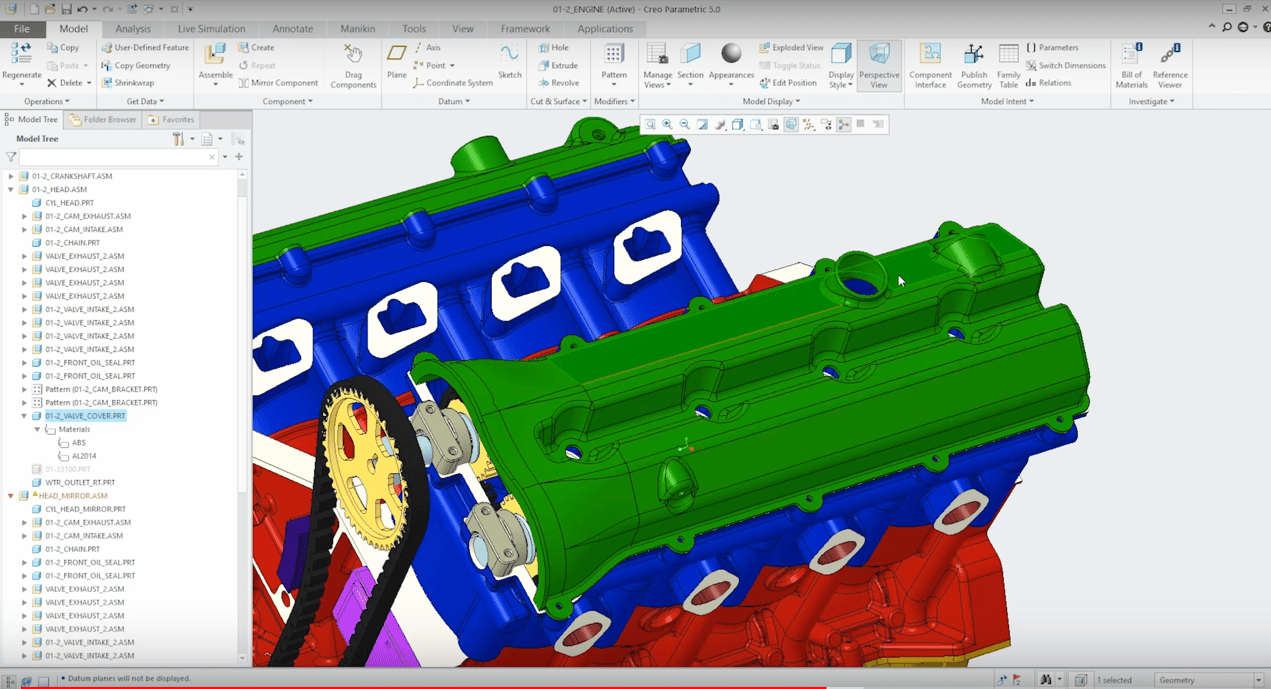
Task: Expand the 01-2_CRANKSHAFT.ASM tree node
Action: pos(9,175)
